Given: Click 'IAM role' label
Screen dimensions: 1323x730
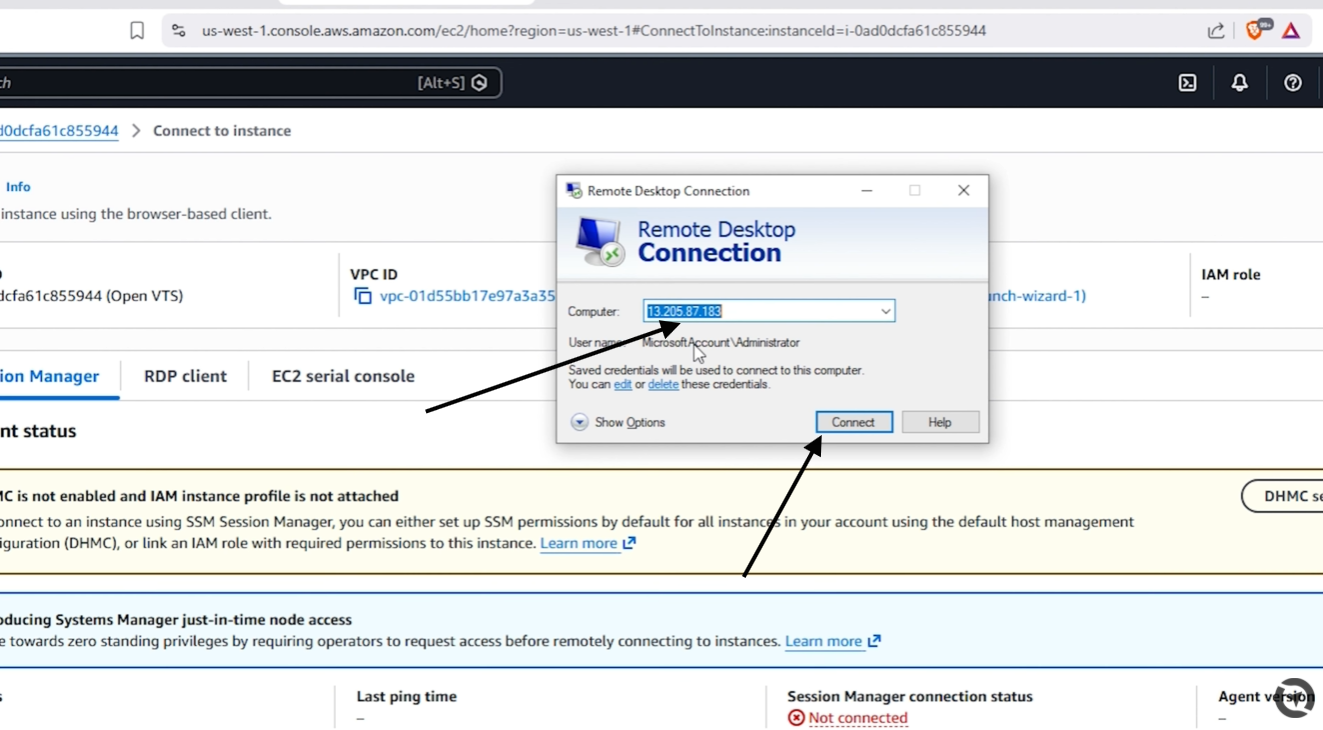Looking at the screenshot, I should (x=1231, y=274).
